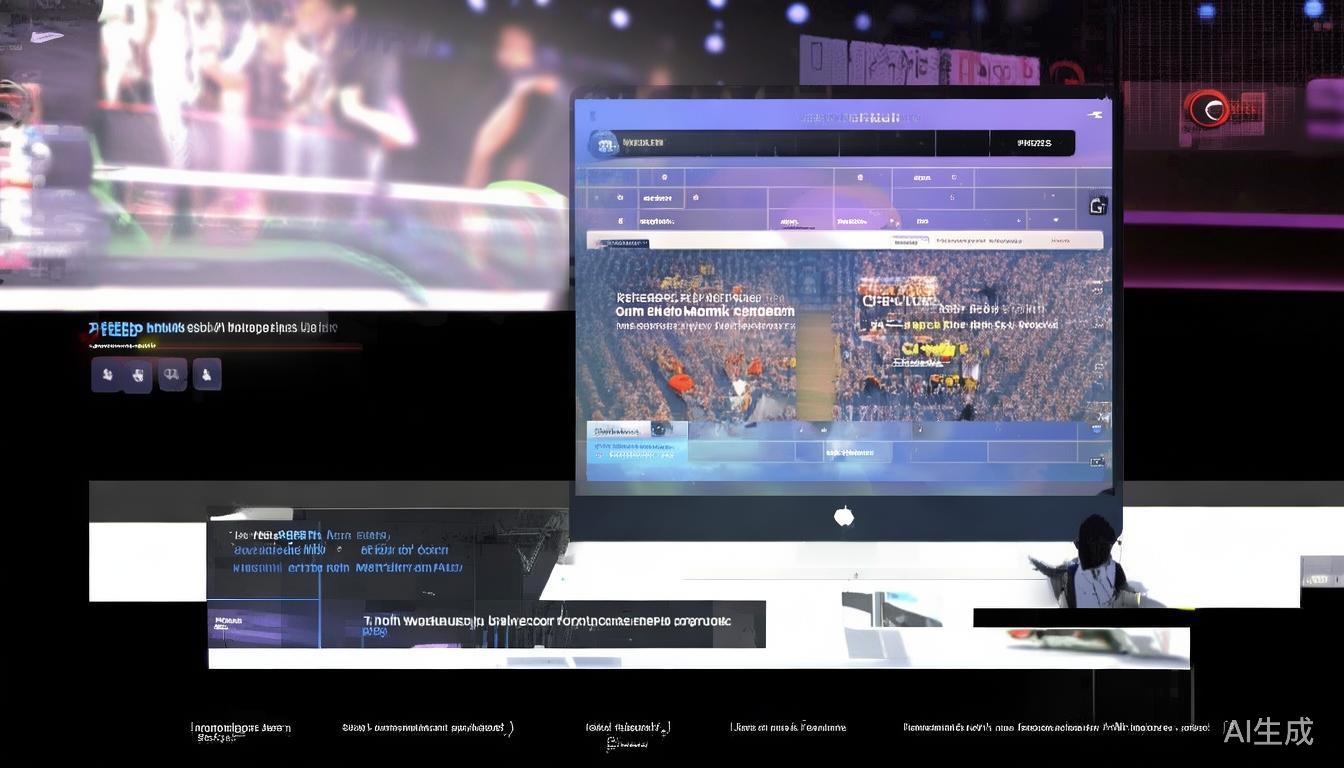This screenshot has width=1344, height=768.
Task: Click the small camera icon at the monitor's bottom-right edge
Action: (x=1097, y=461)
